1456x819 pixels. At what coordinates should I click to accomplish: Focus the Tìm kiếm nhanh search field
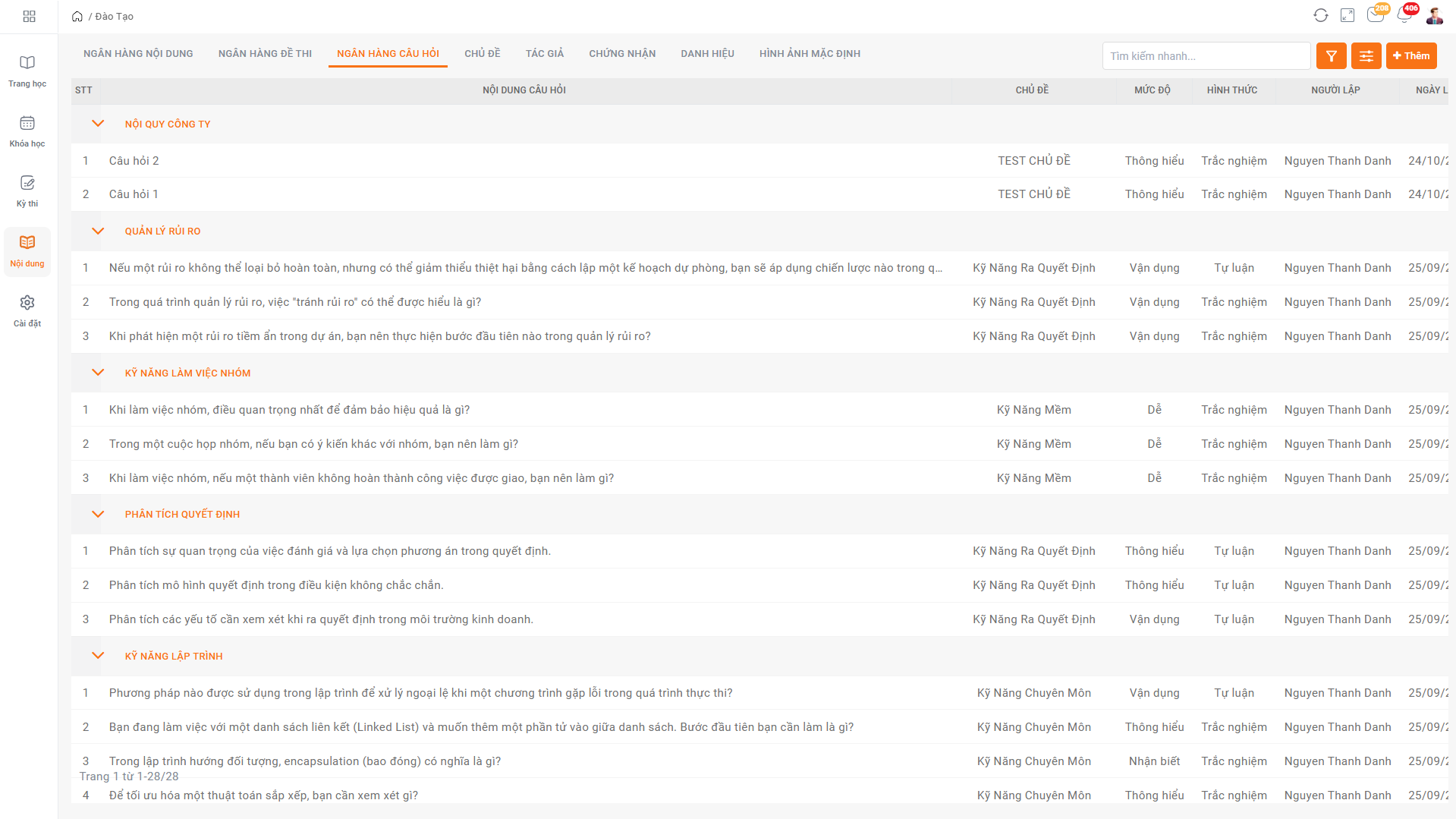[1206, 56]
